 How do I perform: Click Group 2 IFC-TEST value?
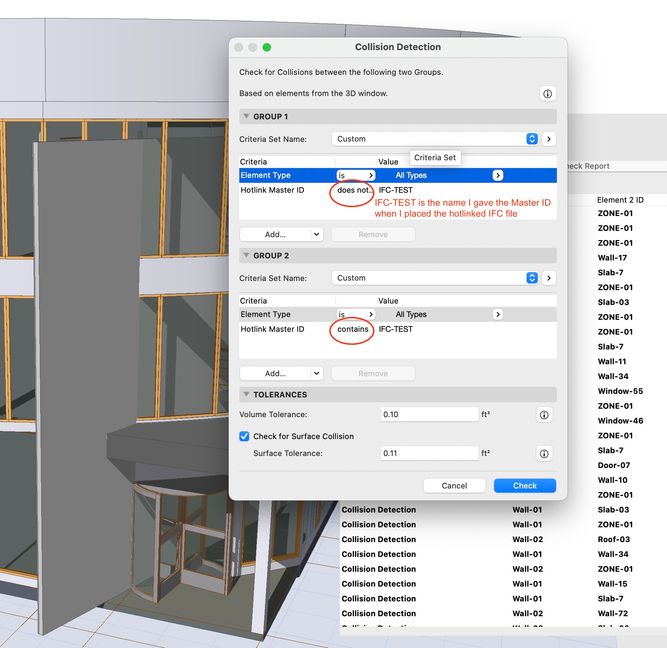[396, 329]
